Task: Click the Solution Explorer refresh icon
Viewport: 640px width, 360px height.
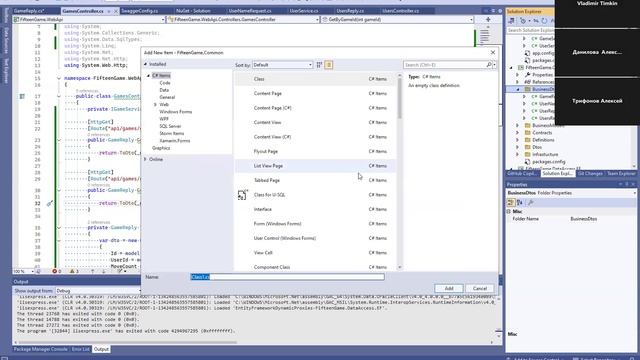Action: click(x=544, y=20)
